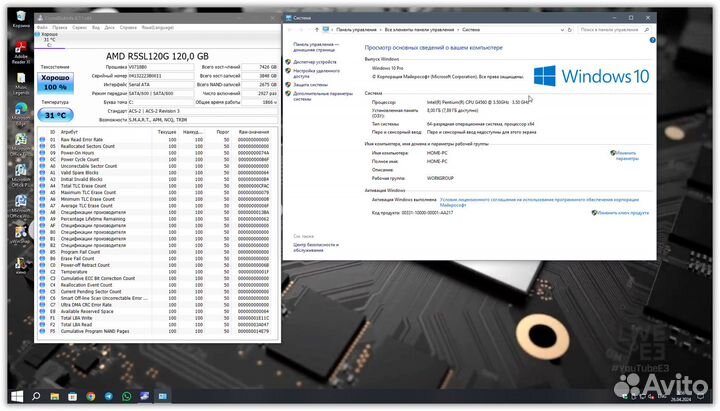Select the Uncorrectable Sector Count row
The width and height of the screenshot is (720, 411).
pos(157,166)
